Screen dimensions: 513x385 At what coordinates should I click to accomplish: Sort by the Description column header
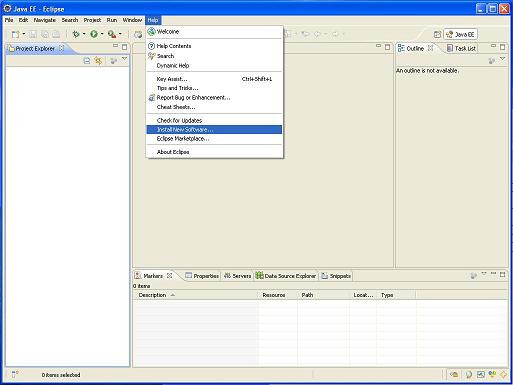point(196,295)
